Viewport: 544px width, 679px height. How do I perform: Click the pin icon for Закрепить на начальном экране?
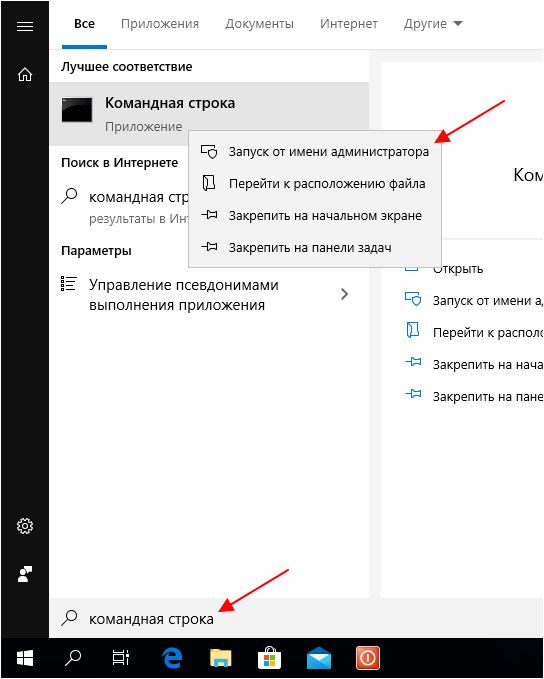click(209, 215)
